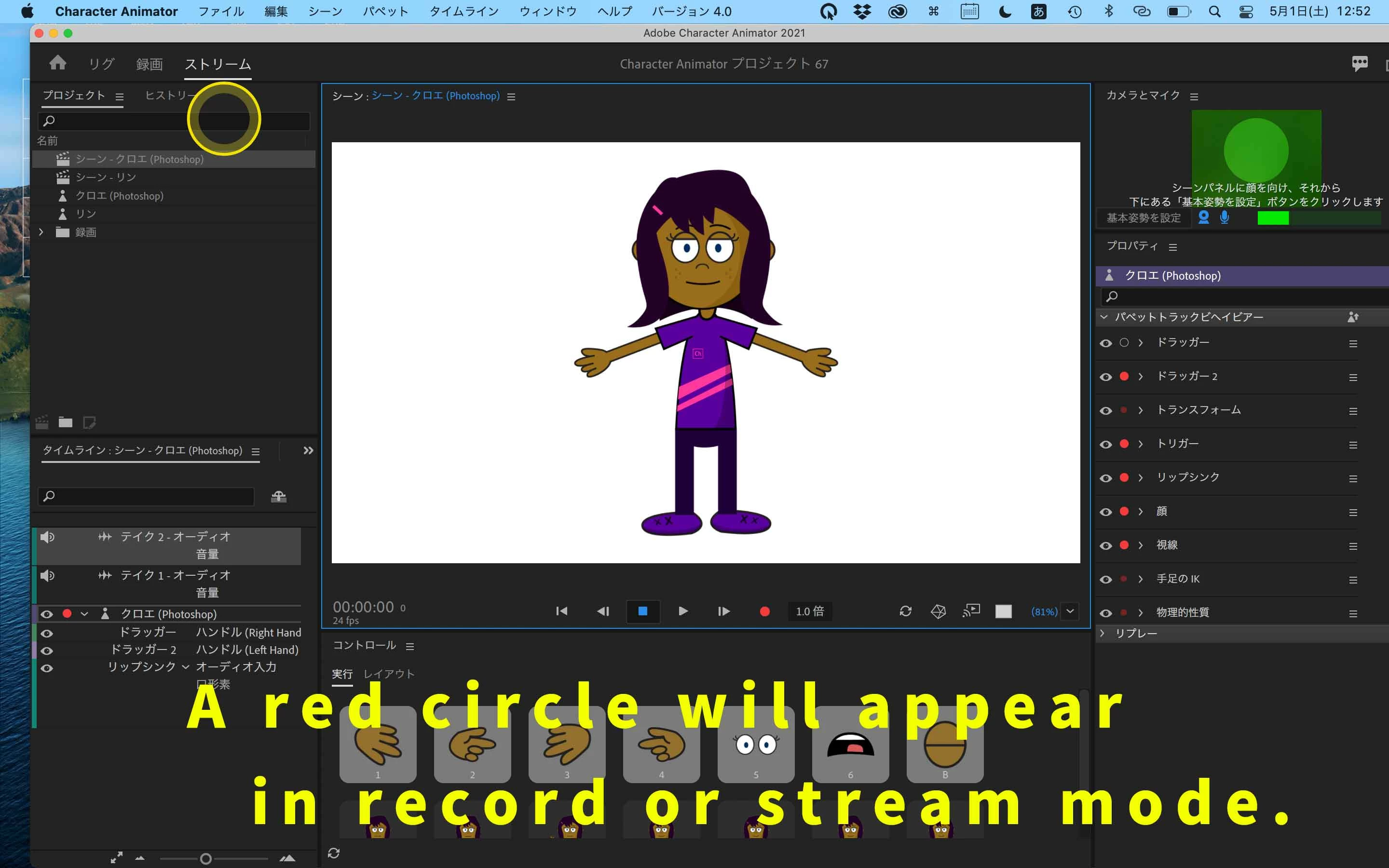
Task: Click trigger thumbnail number 5 with eyes
Action: pos(755,745)
